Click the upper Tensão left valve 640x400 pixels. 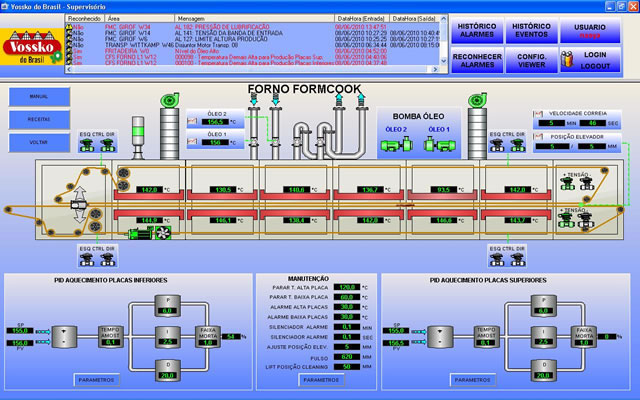coord(567,184)
